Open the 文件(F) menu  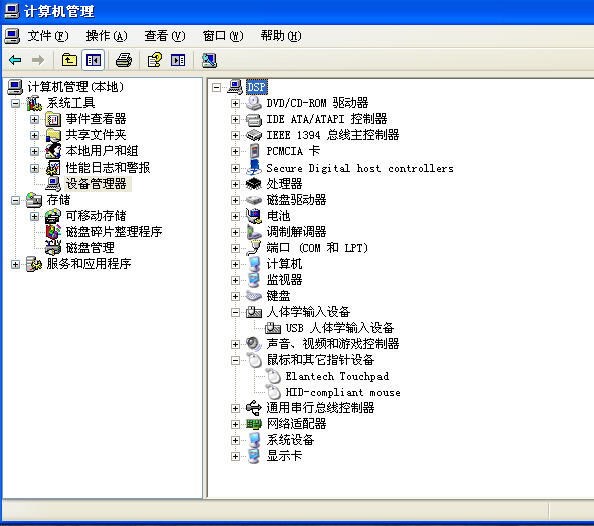click(x=48, y=36)
